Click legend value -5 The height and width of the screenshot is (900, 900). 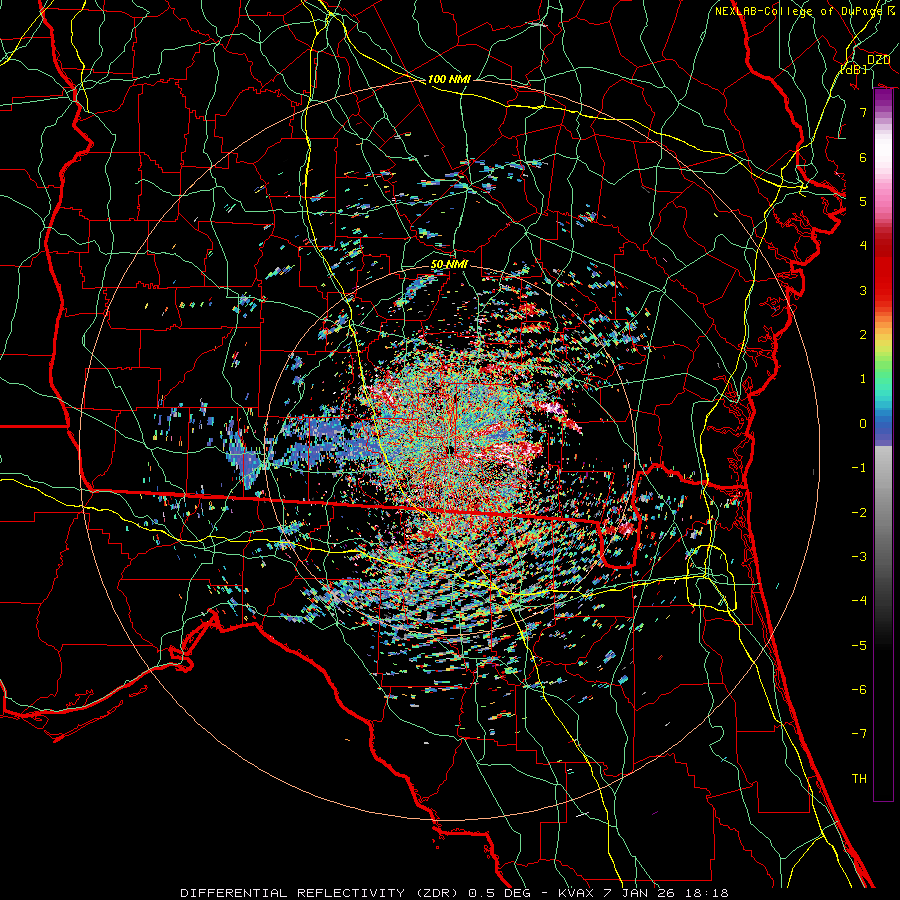coord(859,646)
